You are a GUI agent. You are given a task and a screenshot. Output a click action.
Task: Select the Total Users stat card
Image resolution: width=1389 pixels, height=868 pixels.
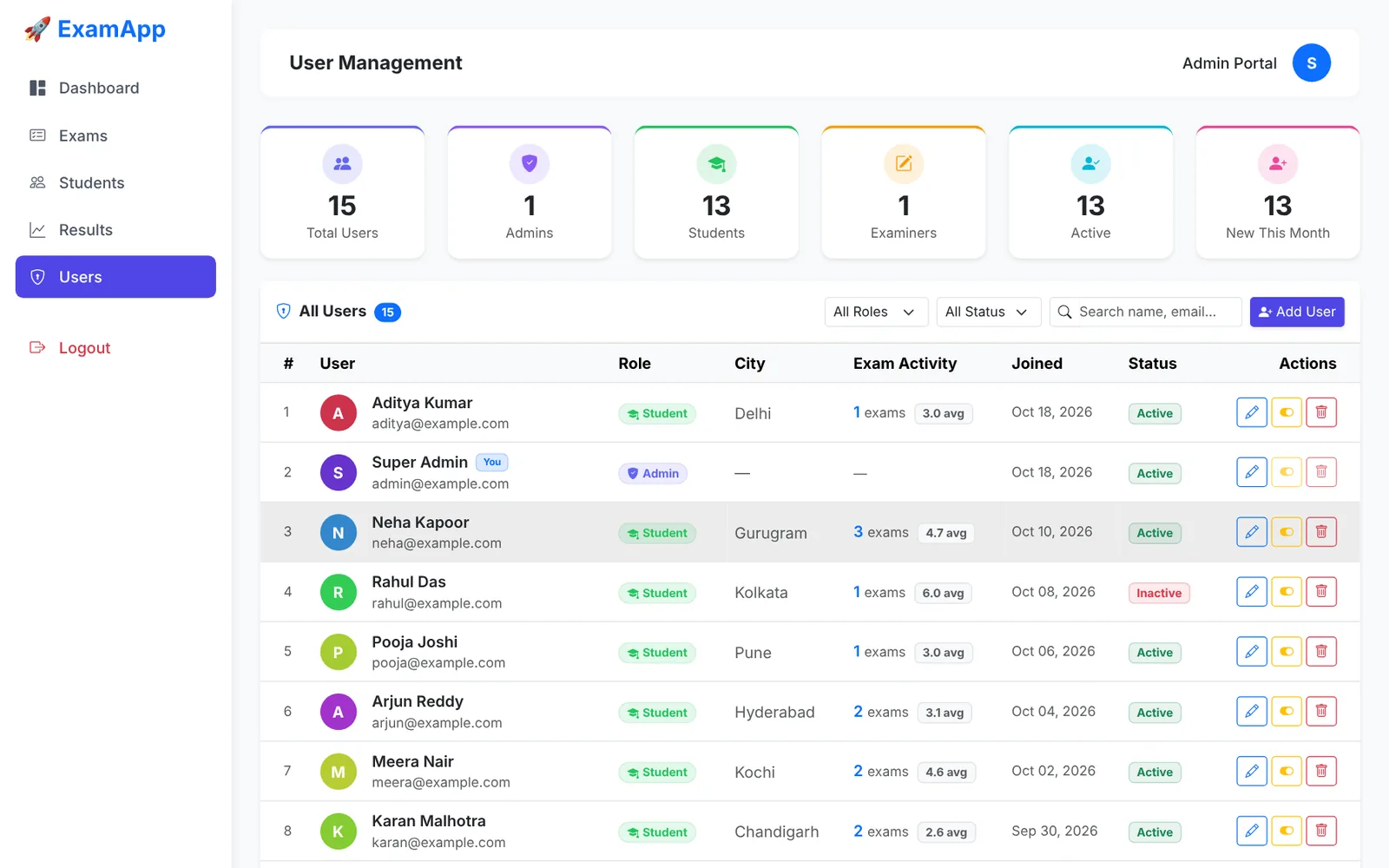click(x=342, y=192)
